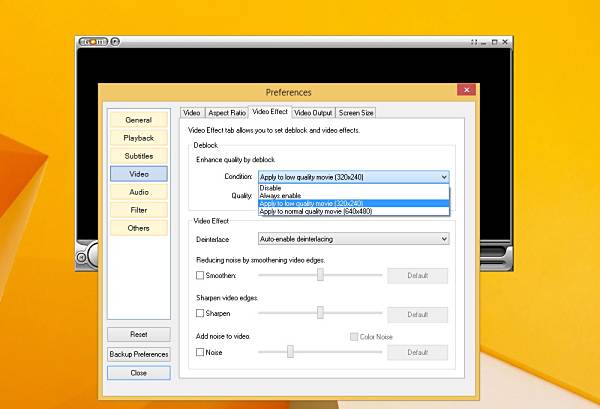600x409 pixels.
Task: Click Default button for Noise
Action: pyautogui.click(x=417, y=352)
